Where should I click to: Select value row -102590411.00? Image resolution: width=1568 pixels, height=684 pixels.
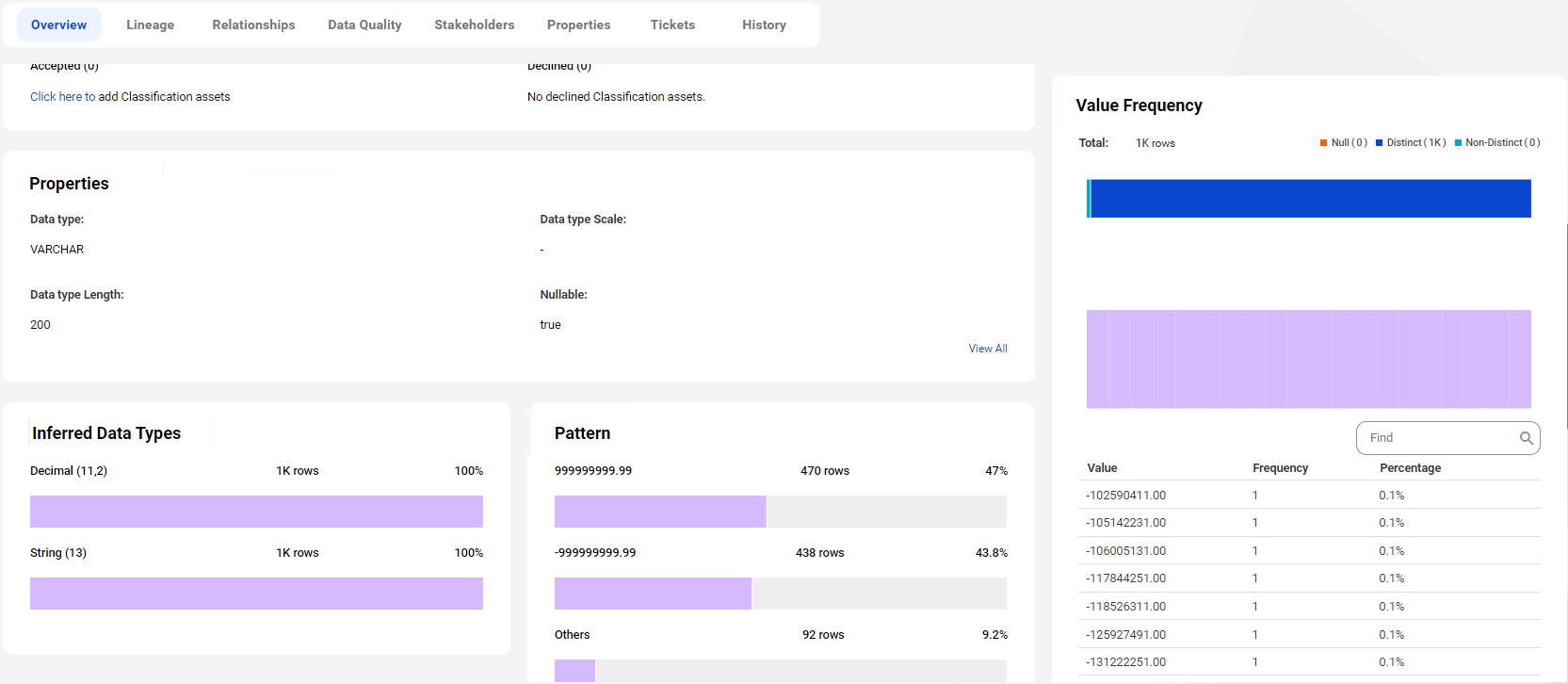click(1309, 496)
